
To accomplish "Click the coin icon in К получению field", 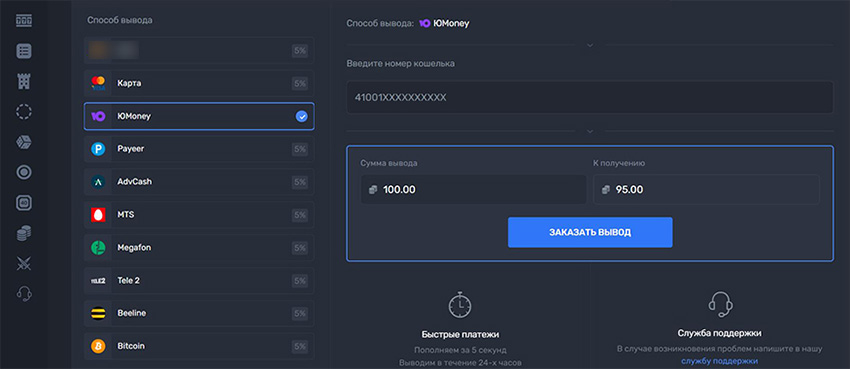I will [606, 190].
